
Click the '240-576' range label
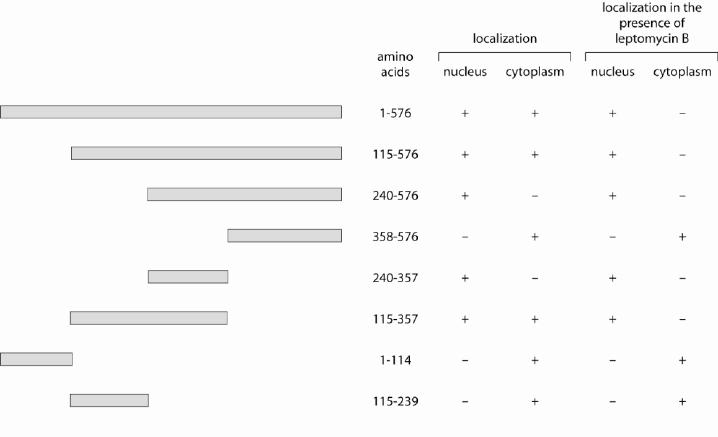pyautogui.click(x=395, y=196)
